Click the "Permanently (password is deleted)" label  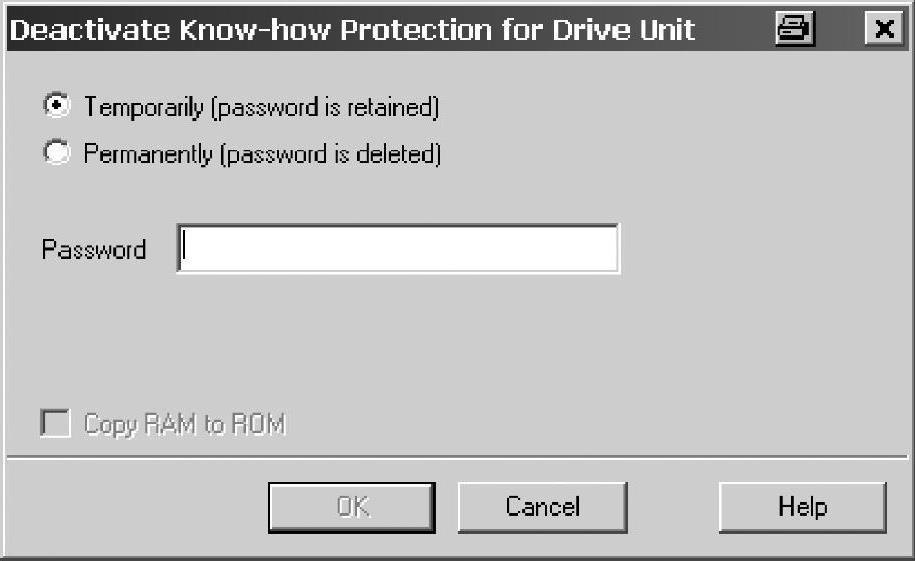click(262, 155)
